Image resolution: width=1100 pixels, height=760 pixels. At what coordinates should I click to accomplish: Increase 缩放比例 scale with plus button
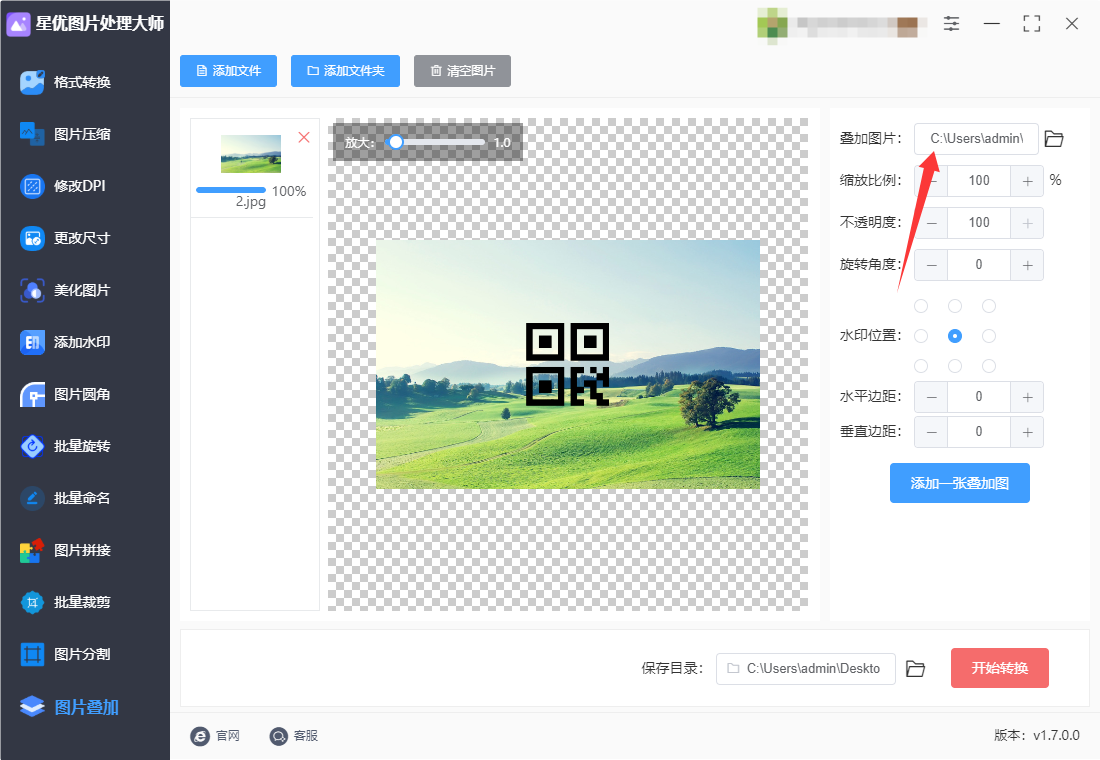pos(1027,181)
